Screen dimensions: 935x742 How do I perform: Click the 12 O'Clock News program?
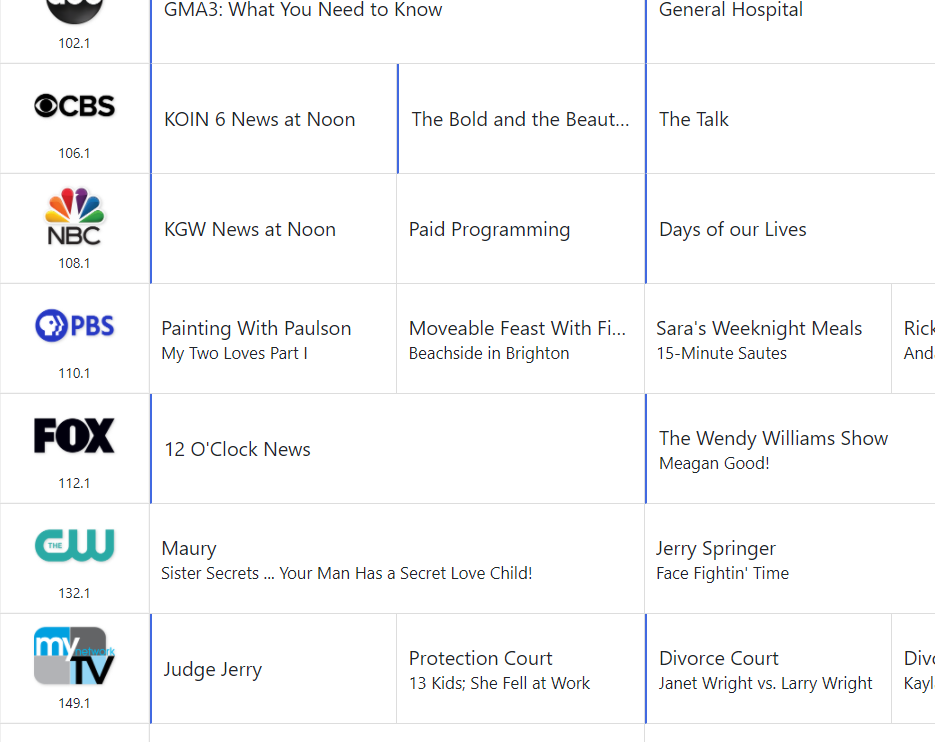coord(238,449)
